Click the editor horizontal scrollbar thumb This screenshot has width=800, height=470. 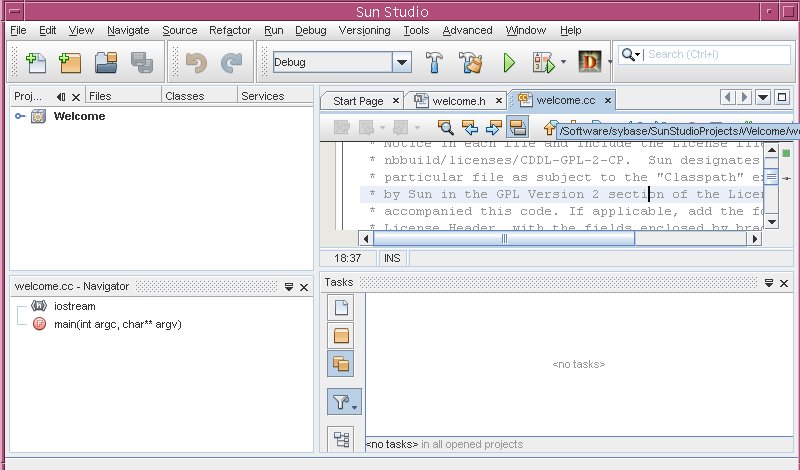pyautogui.click(x=504, y=238)
